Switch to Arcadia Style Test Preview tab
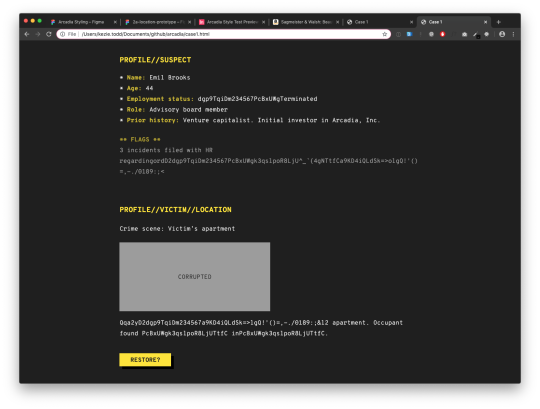 coord(231,22)
